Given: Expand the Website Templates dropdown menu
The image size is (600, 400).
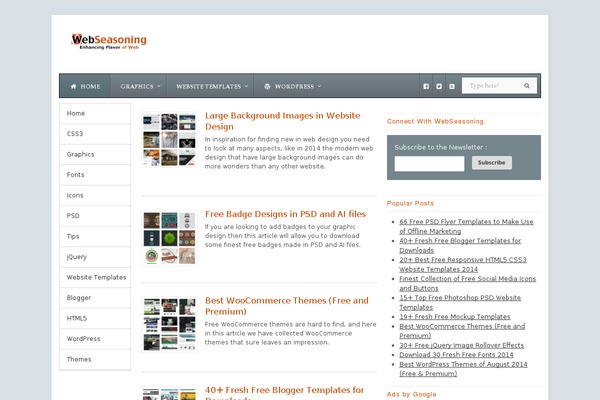Looking at the screenshot, I should 212,87.
